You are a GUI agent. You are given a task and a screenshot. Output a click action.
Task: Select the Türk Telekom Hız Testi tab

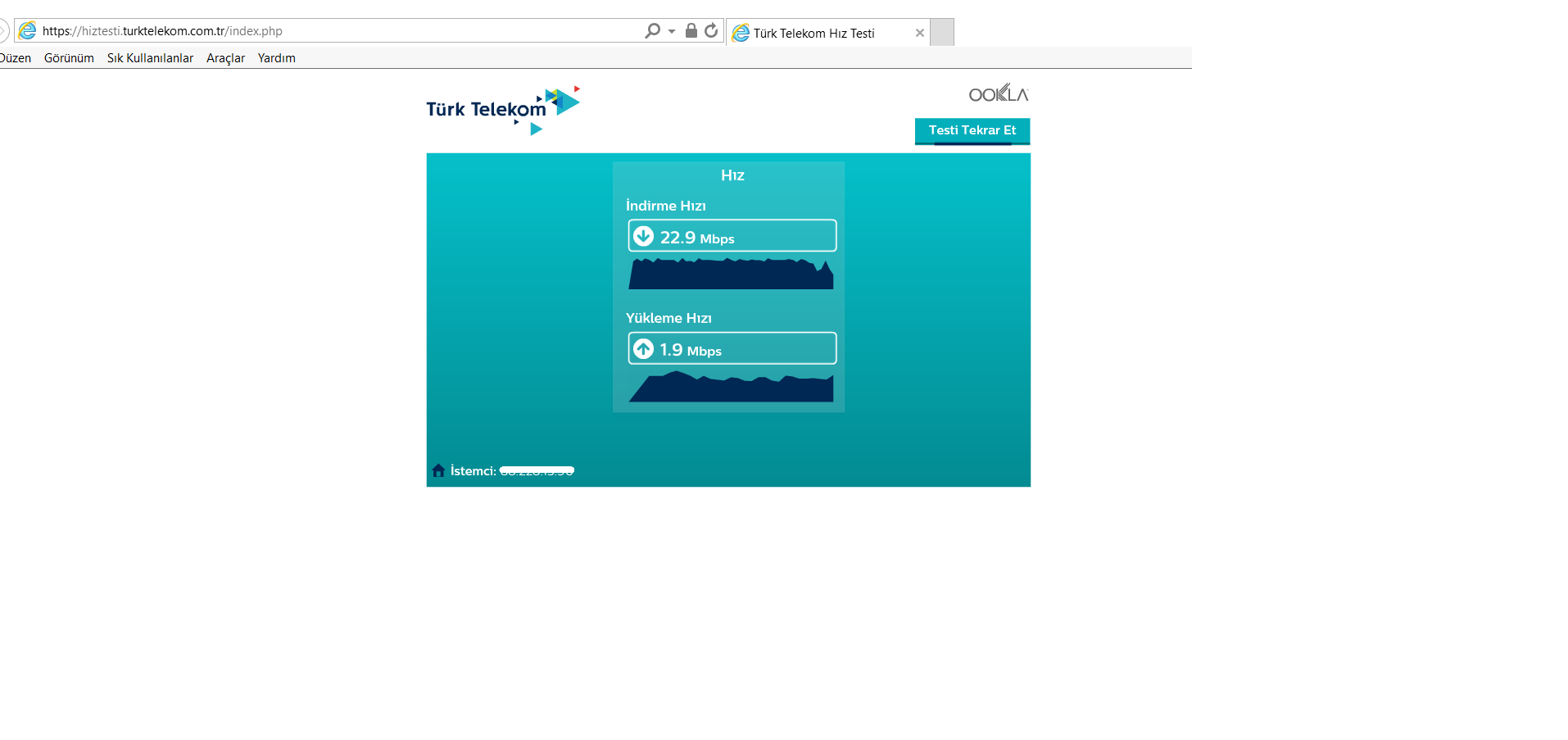813,34
